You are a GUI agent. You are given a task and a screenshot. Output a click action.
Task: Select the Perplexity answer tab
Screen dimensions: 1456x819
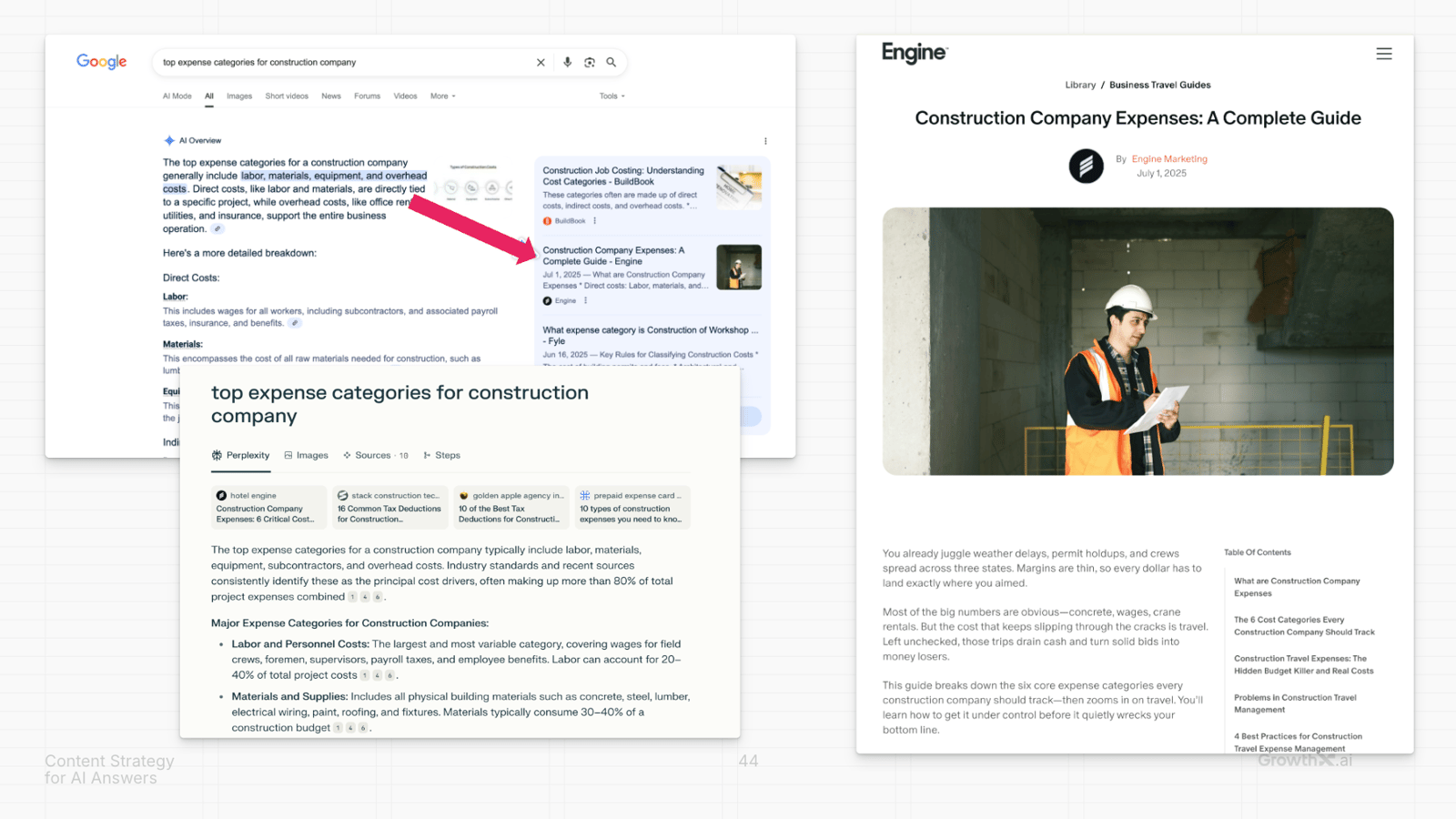click(x=241, y=456)
